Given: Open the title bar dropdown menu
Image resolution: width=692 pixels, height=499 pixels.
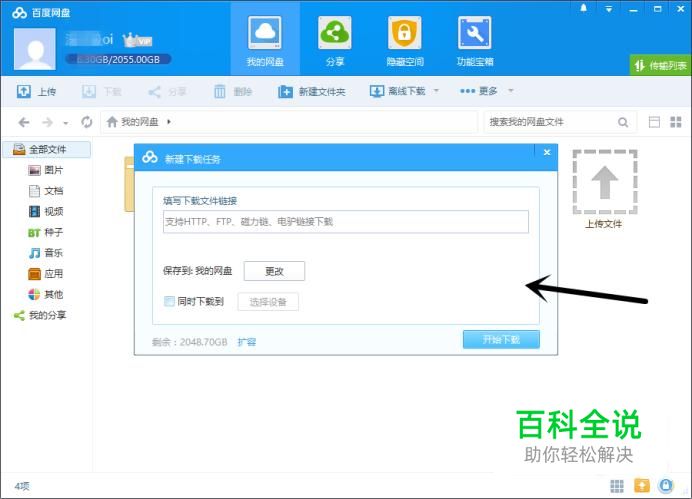Looking at the screenshot, I should pos(609,9).
